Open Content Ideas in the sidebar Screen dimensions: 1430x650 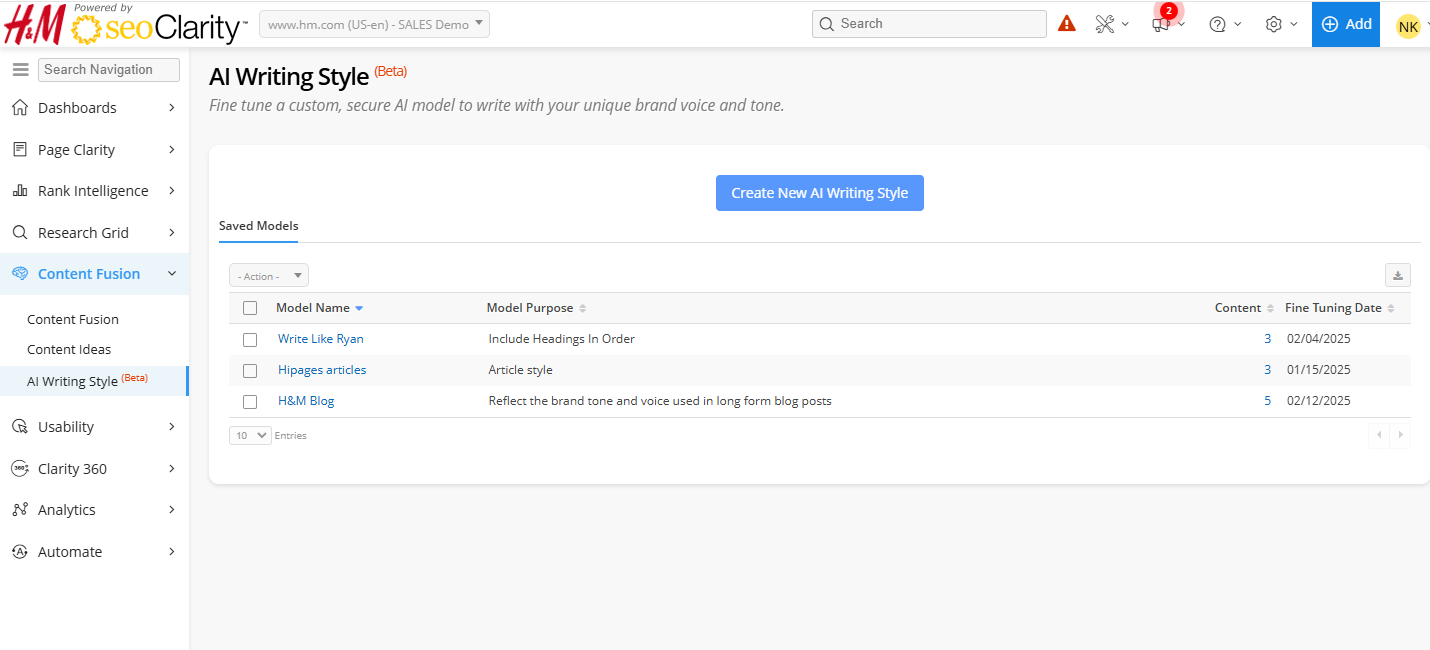(x=69, y=349)
